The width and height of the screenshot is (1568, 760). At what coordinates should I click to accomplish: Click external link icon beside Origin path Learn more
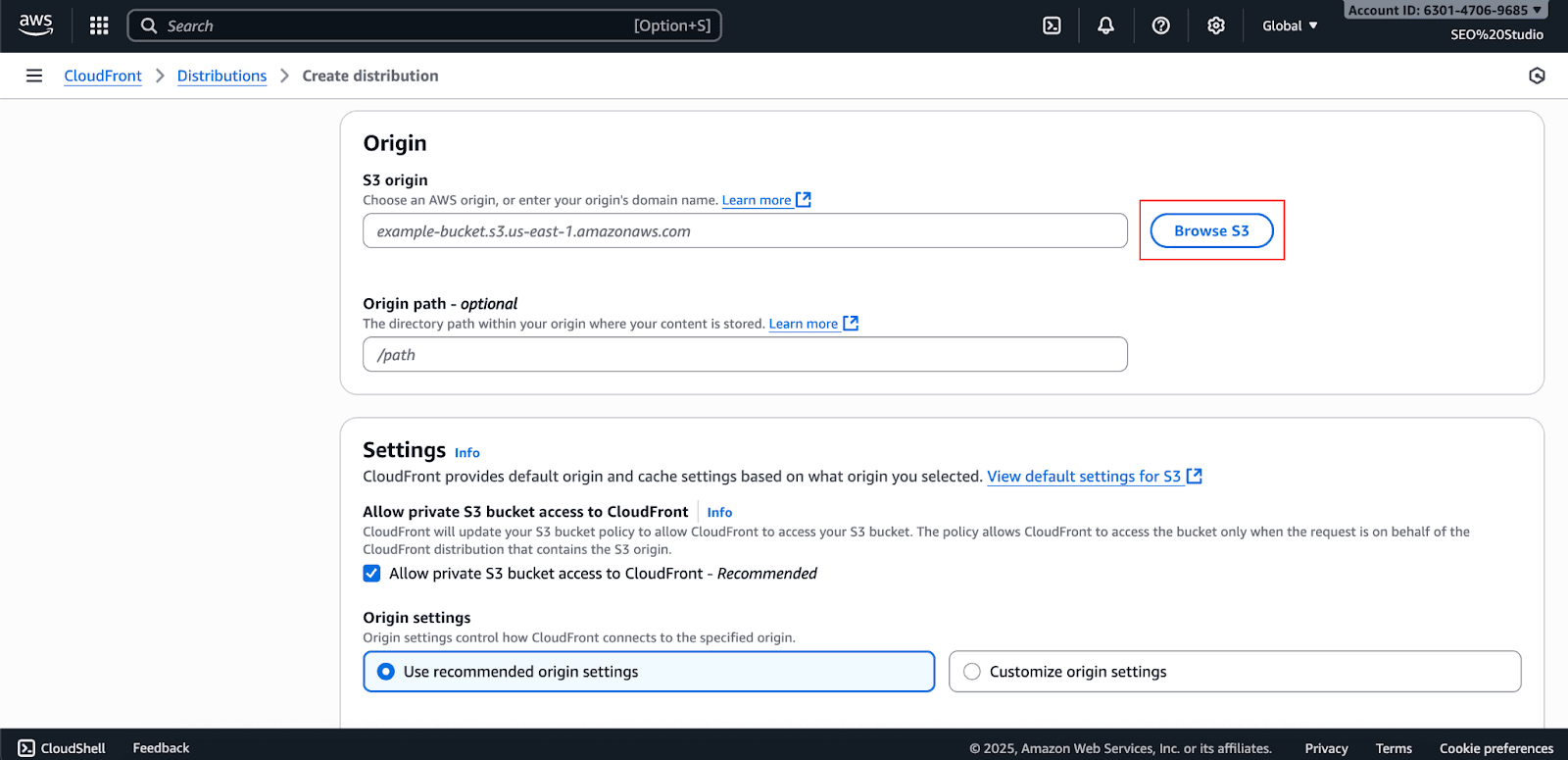tap(851, 323)
